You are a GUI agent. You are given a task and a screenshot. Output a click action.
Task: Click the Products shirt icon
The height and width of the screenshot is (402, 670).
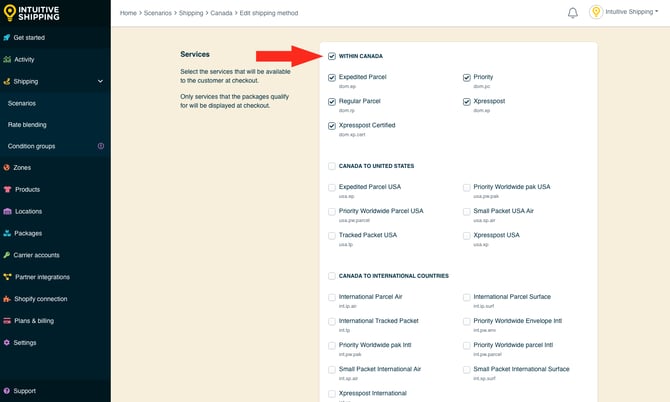(7, 189)
